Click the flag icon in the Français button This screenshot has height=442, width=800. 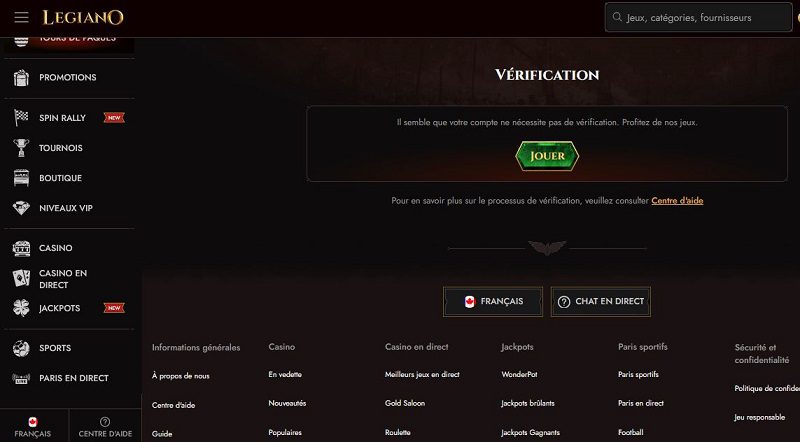470,302
